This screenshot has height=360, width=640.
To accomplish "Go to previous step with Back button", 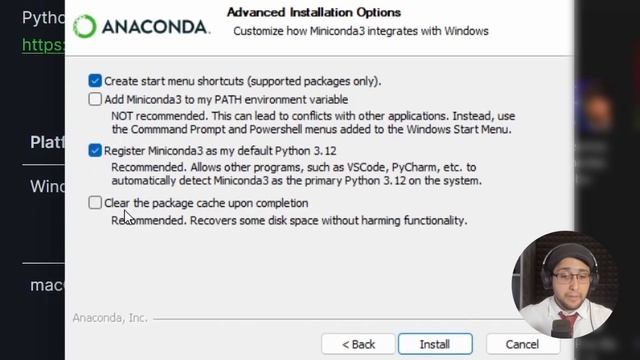I will click(358, 344).
